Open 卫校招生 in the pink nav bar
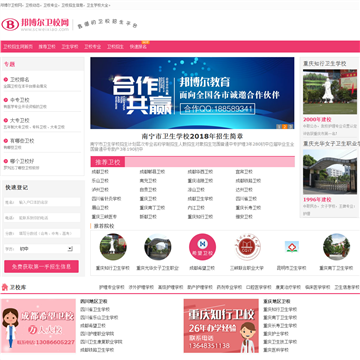This screenshot has width=360, height=360. 115,47
